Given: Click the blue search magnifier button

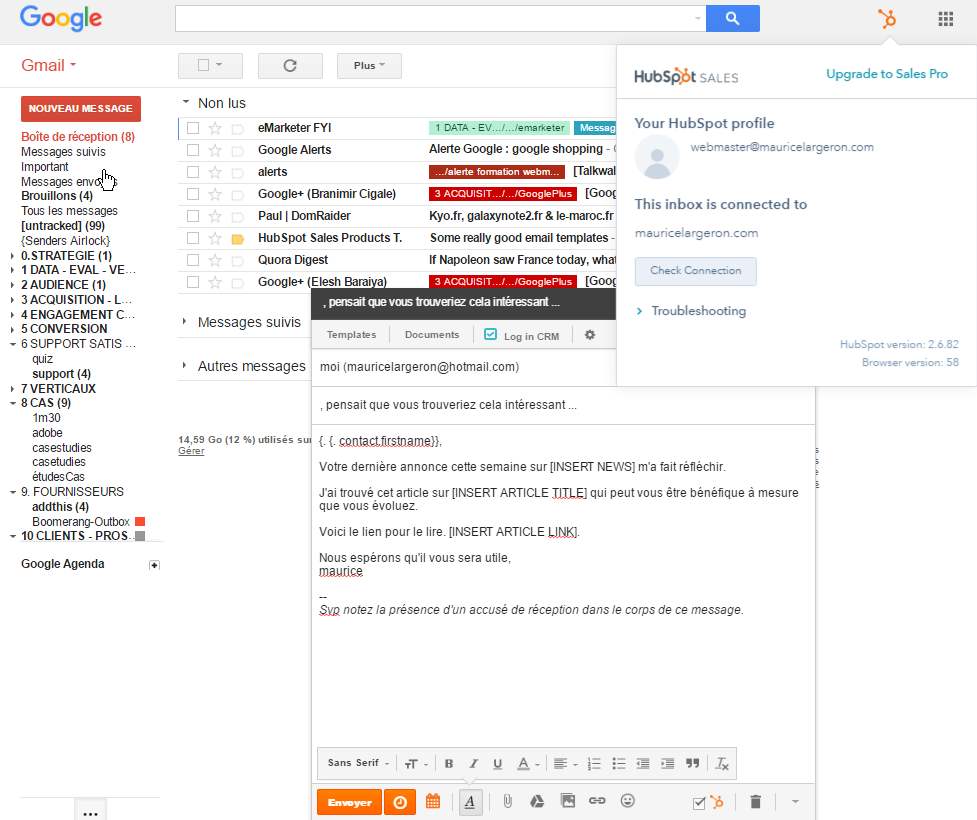Looking at the screenshot, I should pyautogui.click(x=733, y=19).
